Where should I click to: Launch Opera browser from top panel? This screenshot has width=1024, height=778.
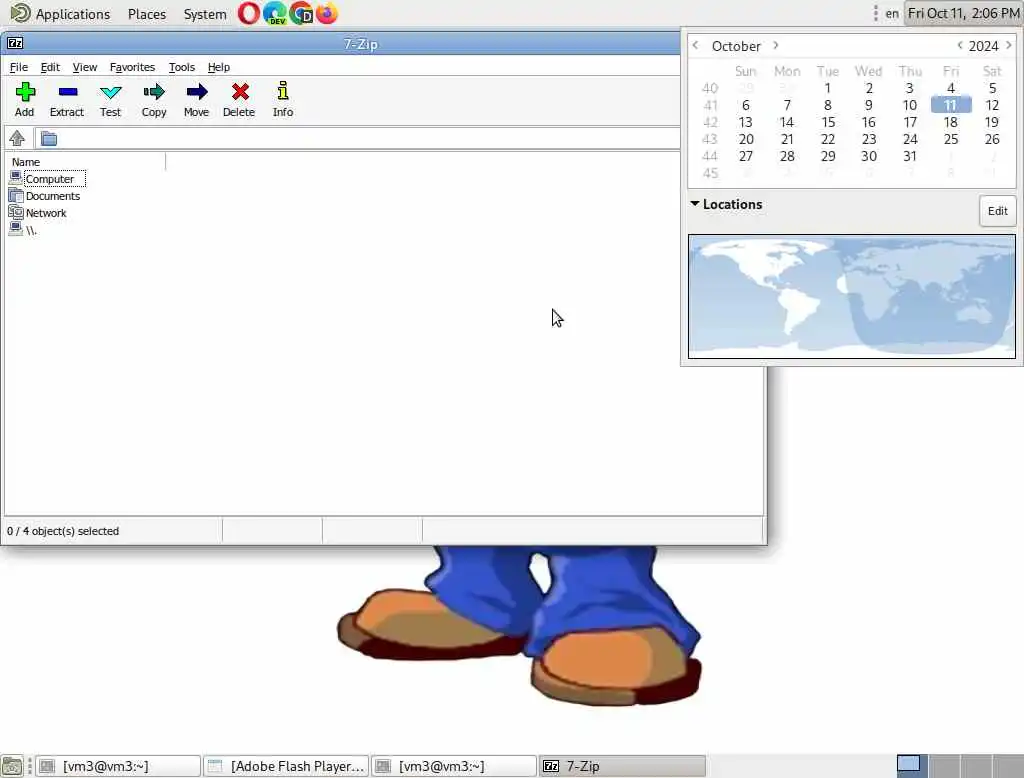tap(248, 13)
